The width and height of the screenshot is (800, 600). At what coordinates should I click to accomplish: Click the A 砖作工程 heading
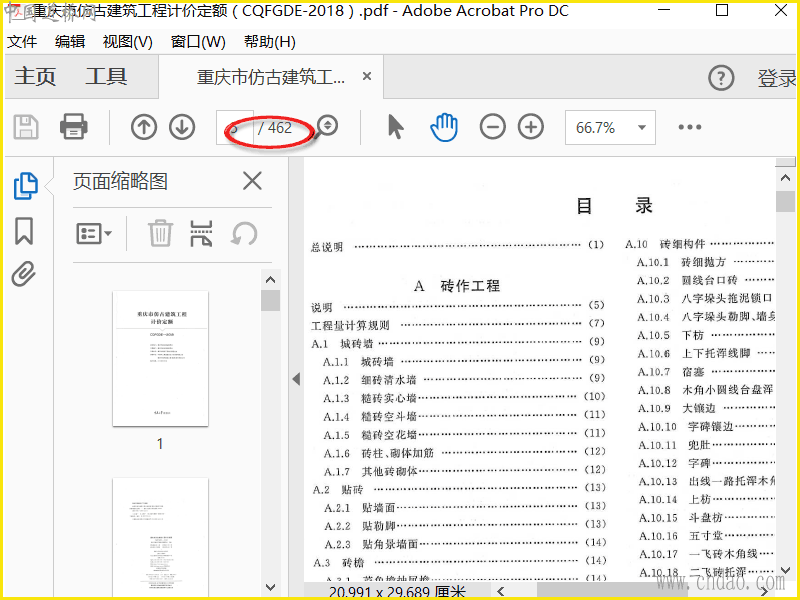[x=457, y=286]
